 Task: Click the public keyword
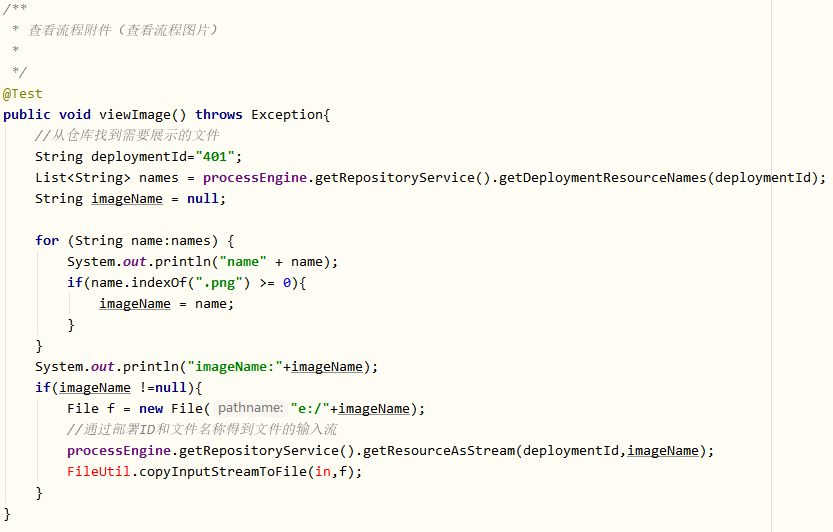tap(27, 115)
